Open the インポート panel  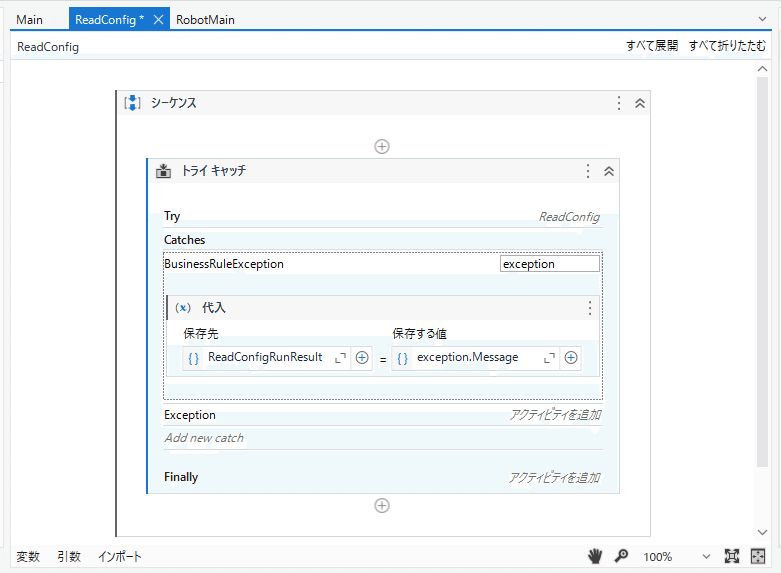120,557
